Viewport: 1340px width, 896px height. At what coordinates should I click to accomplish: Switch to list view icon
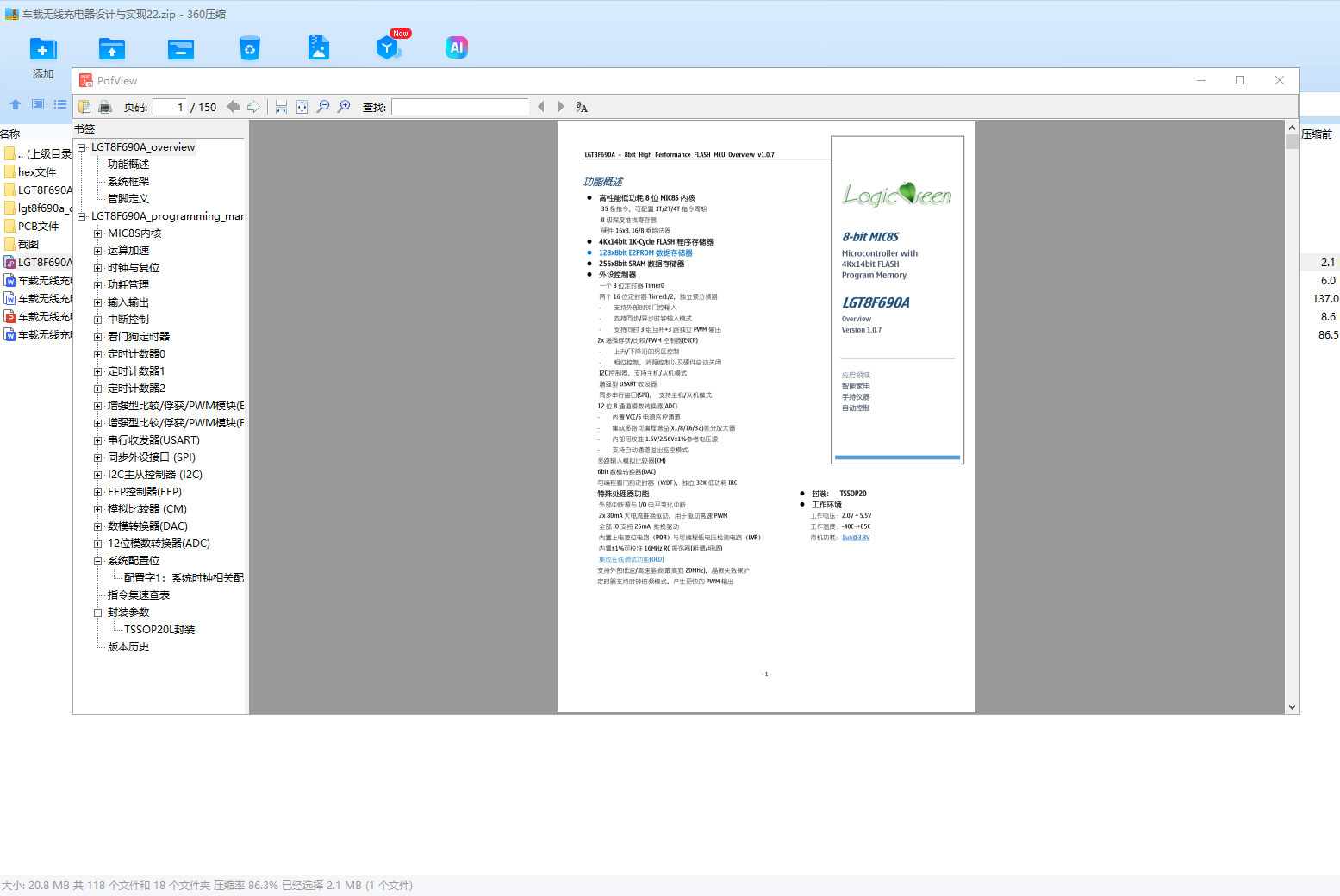coord(60,104)
